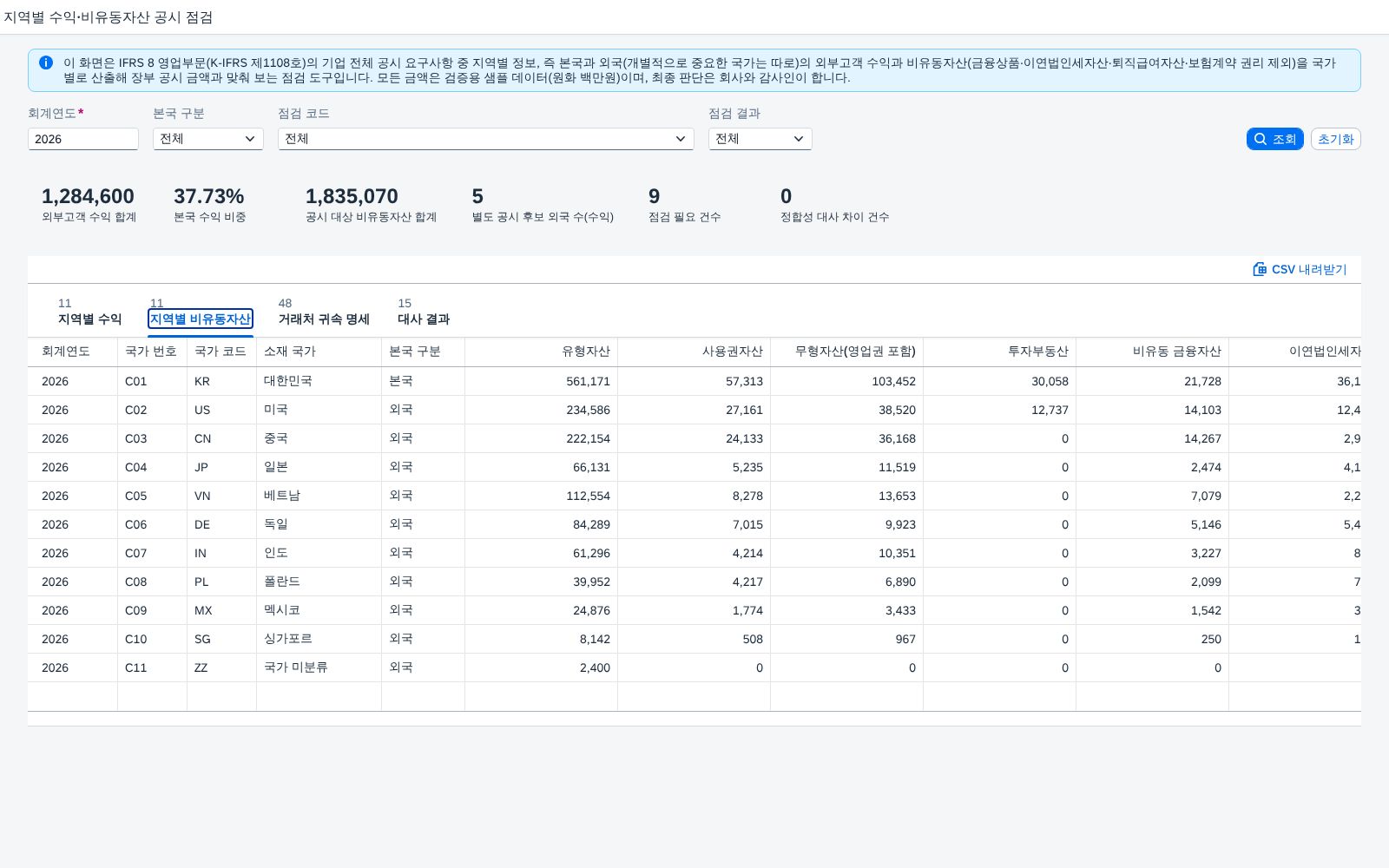The height and width of the screenshot is (868, 1389).
Task: Click the 1,284,600 외부고객 수익 합계 figure
Action: [88, 196]
